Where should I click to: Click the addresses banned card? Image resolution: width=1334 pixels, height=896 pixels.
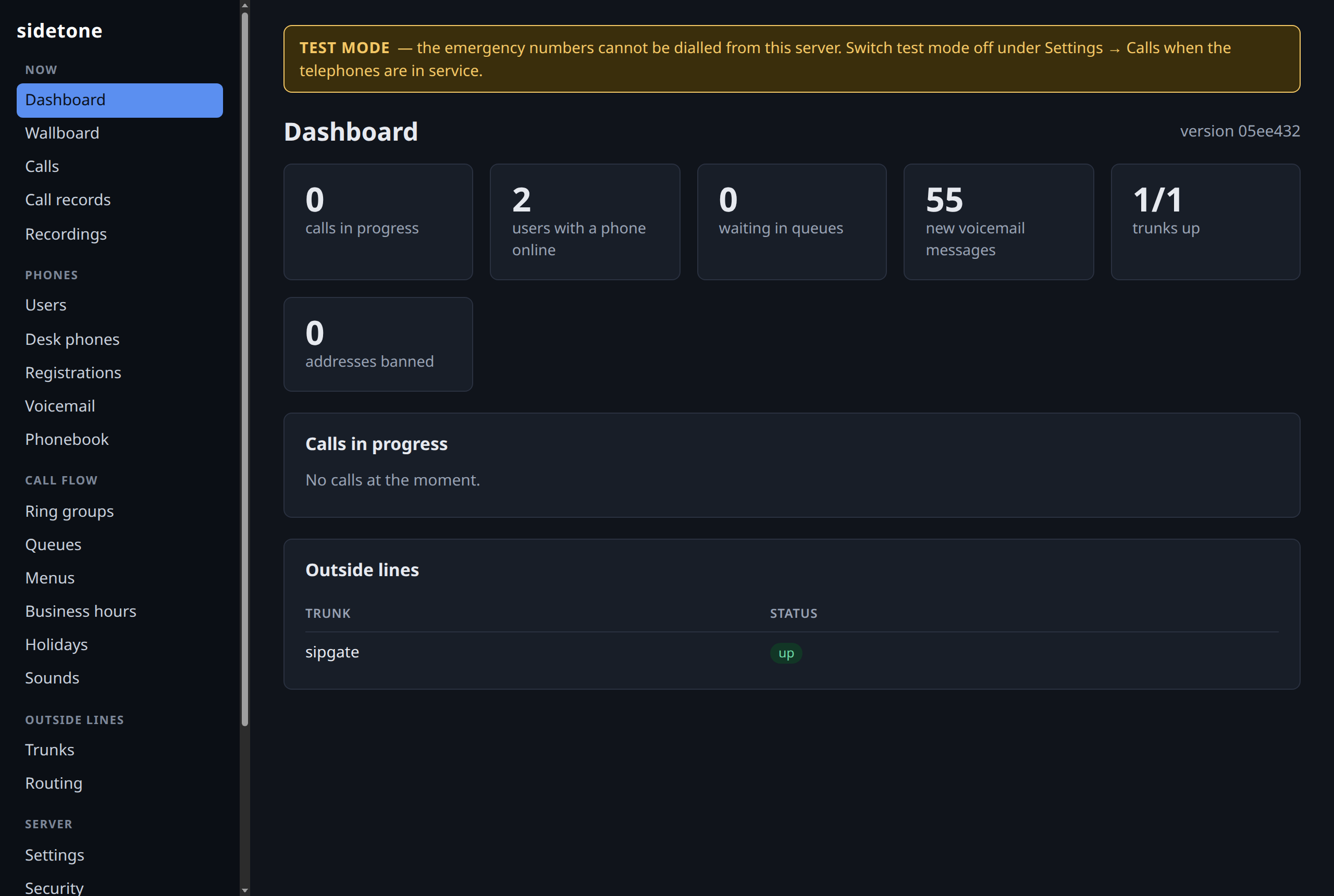(x=378, y=344)
